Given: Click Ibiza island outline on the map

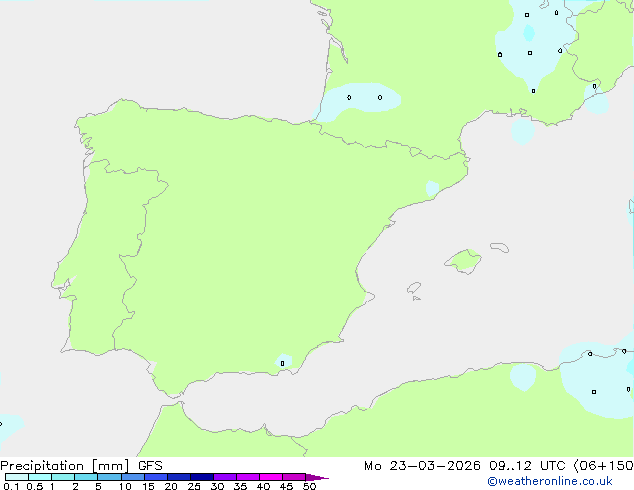Looking at the screenshot, I should [414, 288].
